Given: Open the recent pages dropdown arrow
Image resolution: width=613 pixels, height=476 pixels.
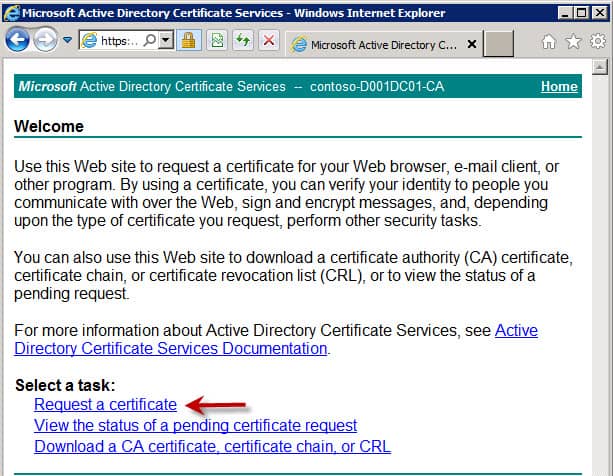Looking at the screenshot, I should tap(68, 40).
